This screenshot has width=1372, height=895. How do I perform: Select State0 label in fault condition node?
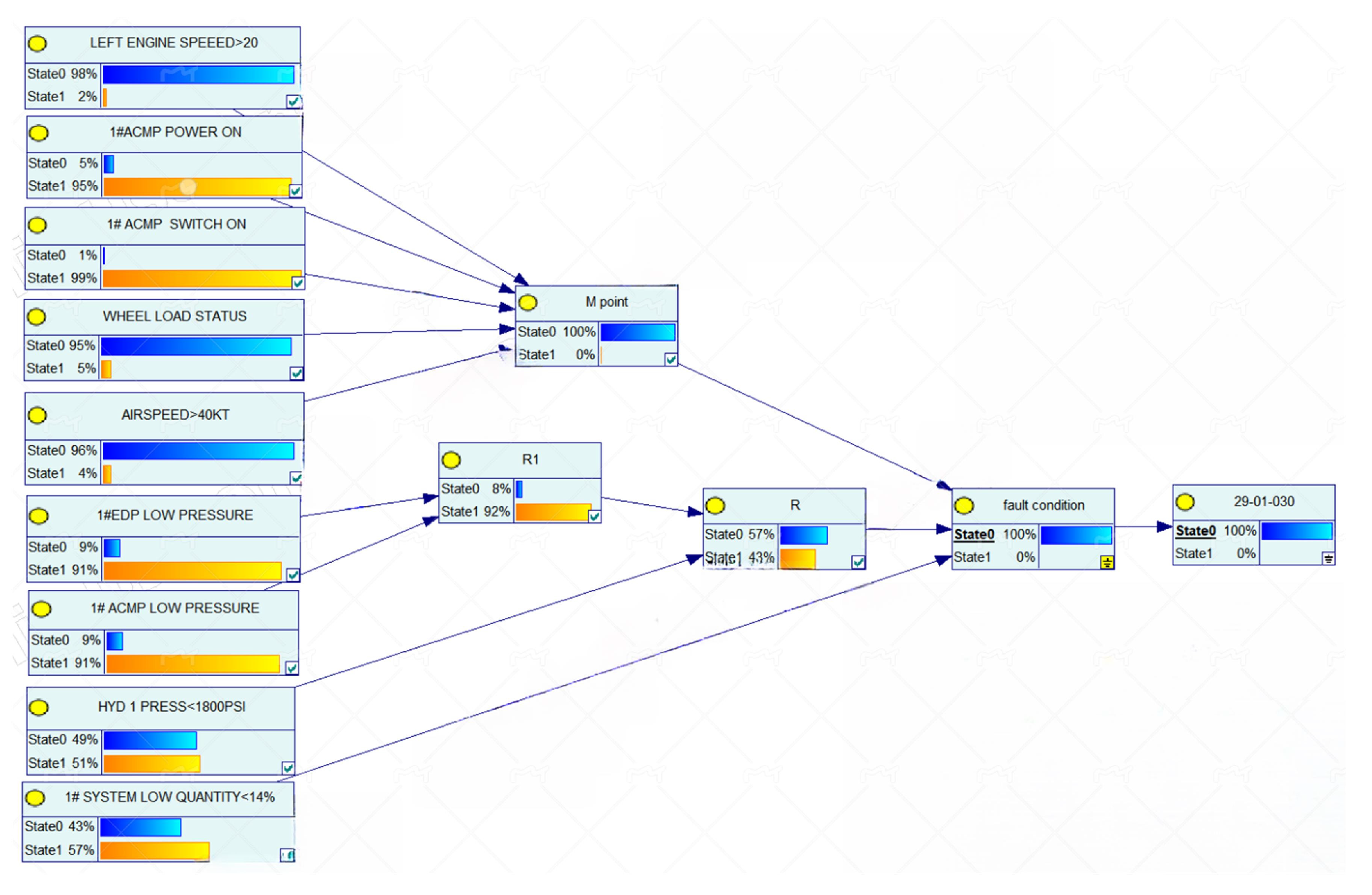click(974, 535)
